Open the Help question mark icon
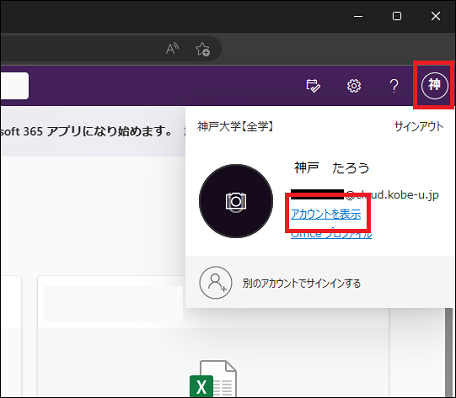Screen dimensions: 456x398 pos(394,86)
